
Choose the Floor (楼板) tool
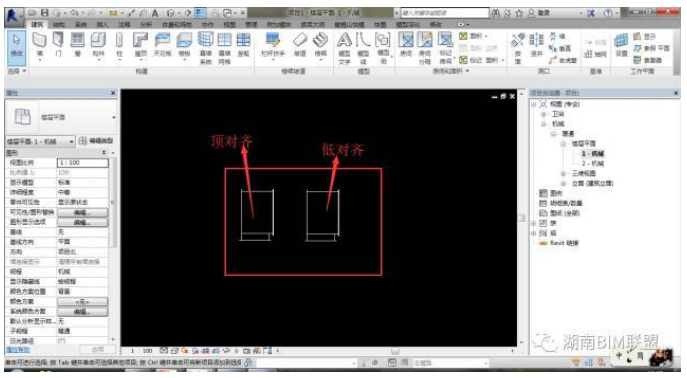click(184, 45)
